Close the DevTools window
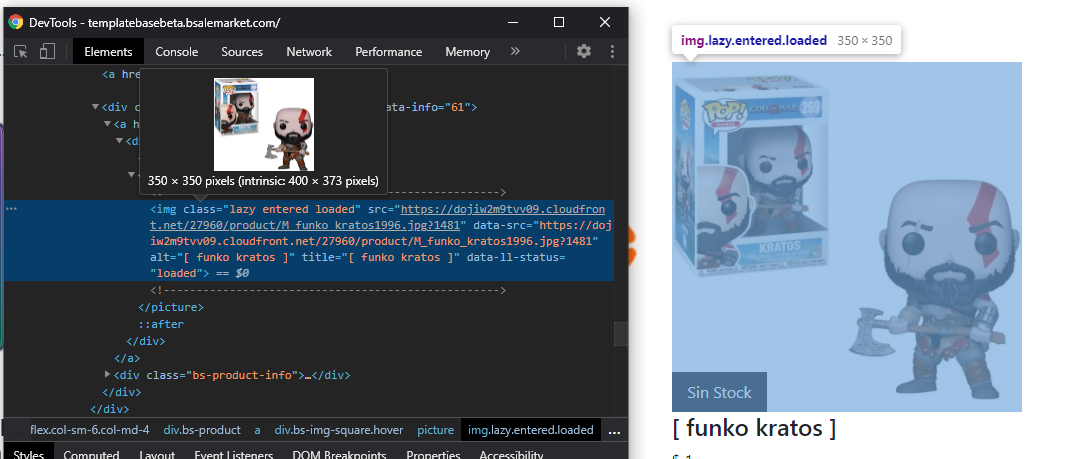Screen dimensions: 1071x459 (x=604, y=23)
